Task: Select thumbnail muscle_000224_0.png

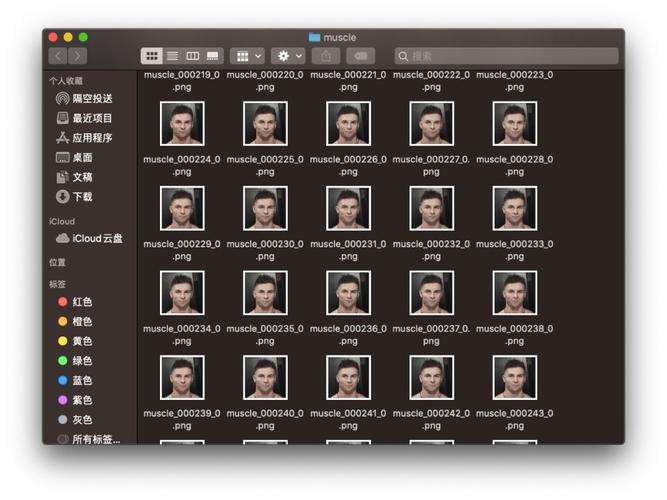Action: click(182, 123)
